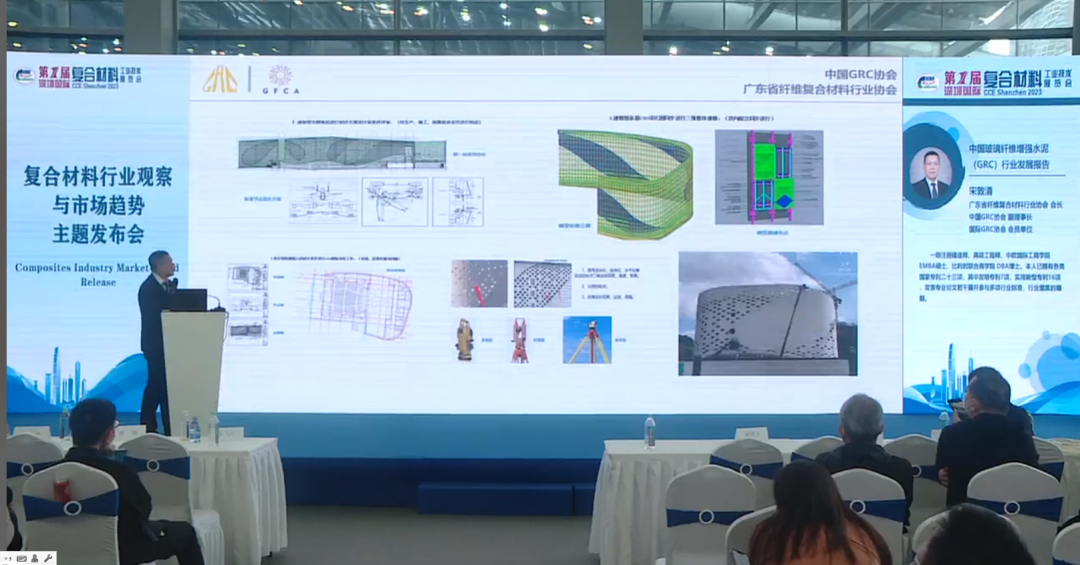Click the person icon in bottom toolbar

coord(34,557)
